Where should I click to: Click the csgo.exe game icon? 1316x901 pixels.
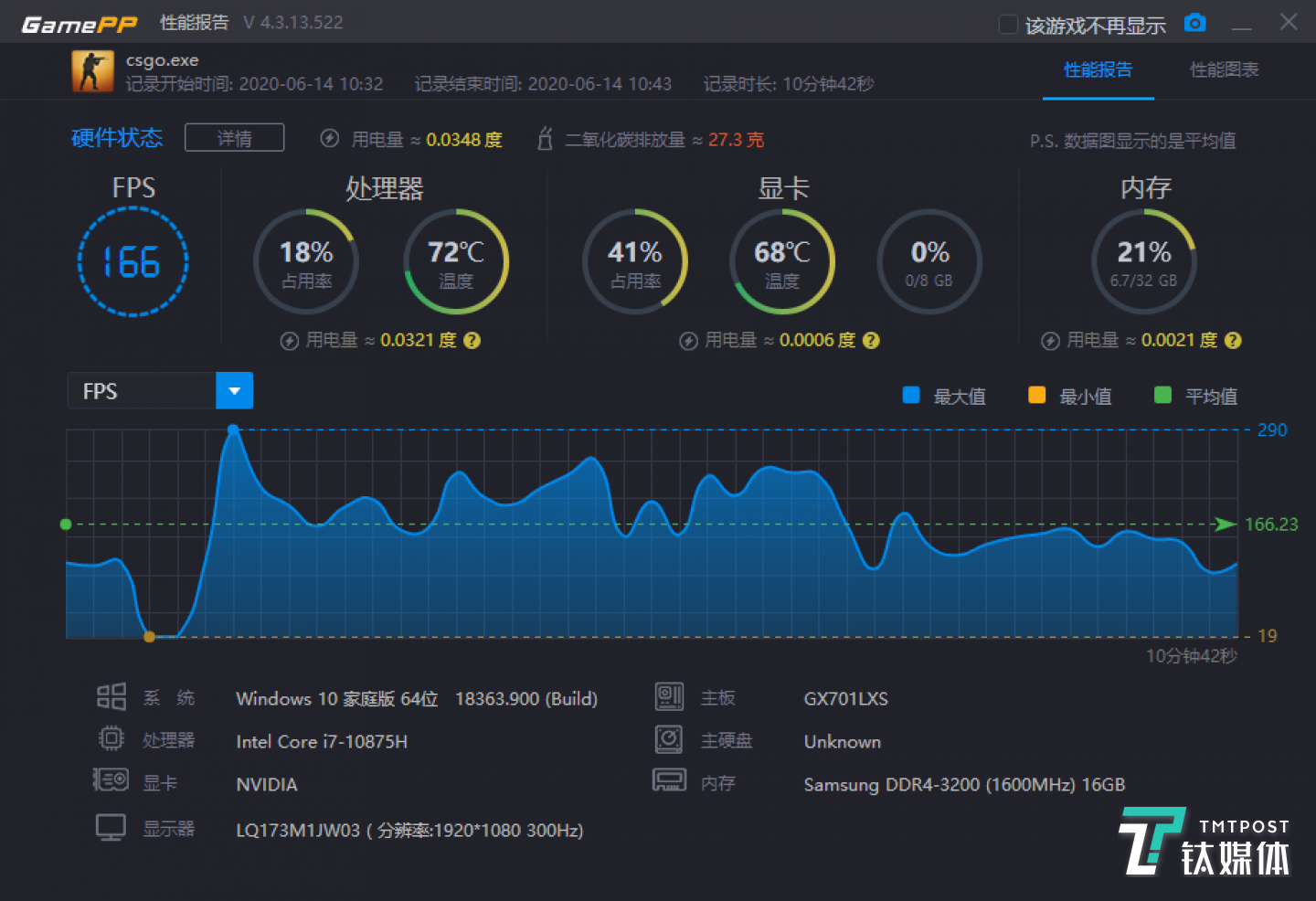tap(91, 71)
